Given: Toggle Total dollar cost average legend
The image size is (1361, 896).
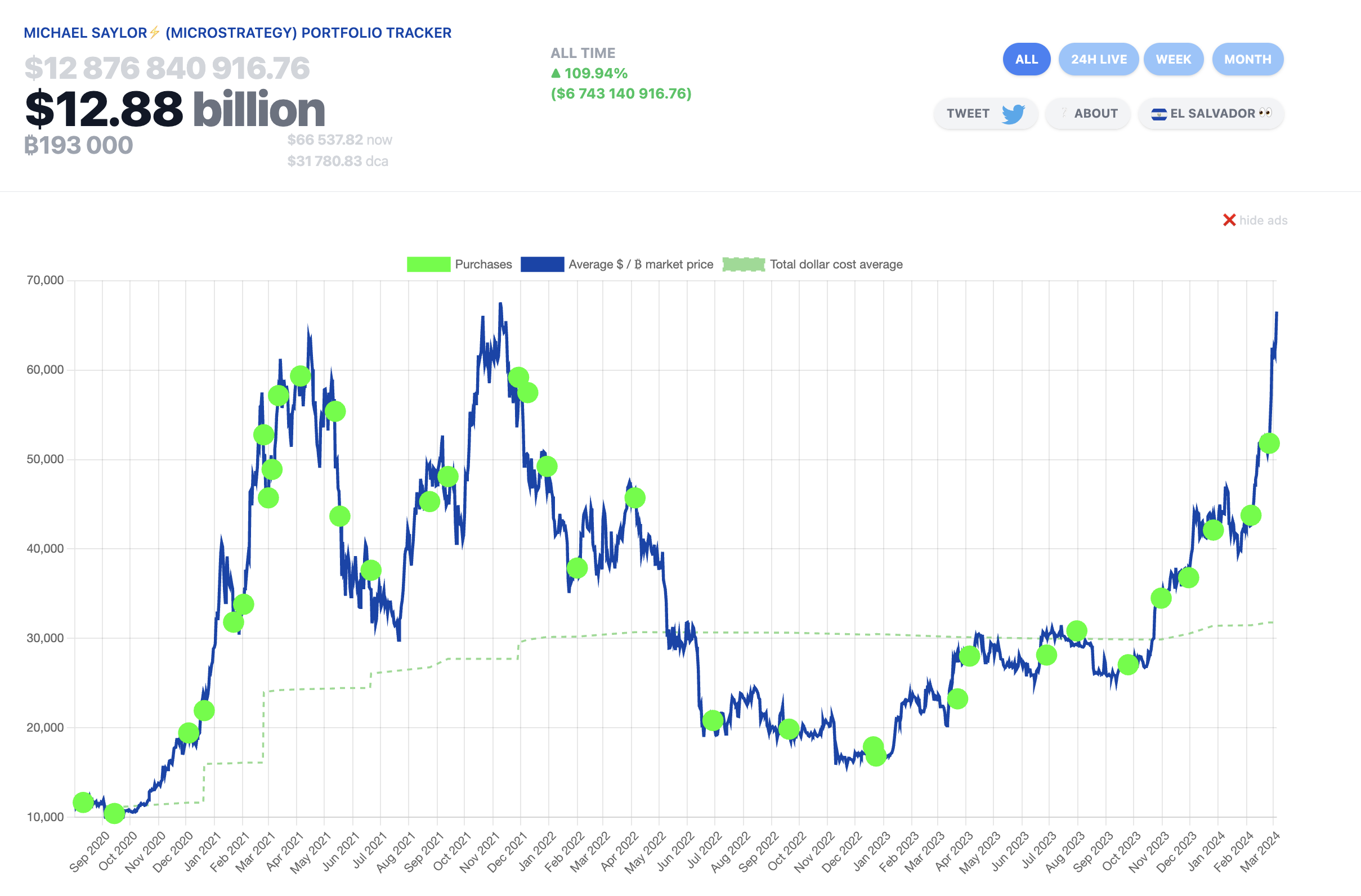Looking at the screenshot, I should [835, 264].
